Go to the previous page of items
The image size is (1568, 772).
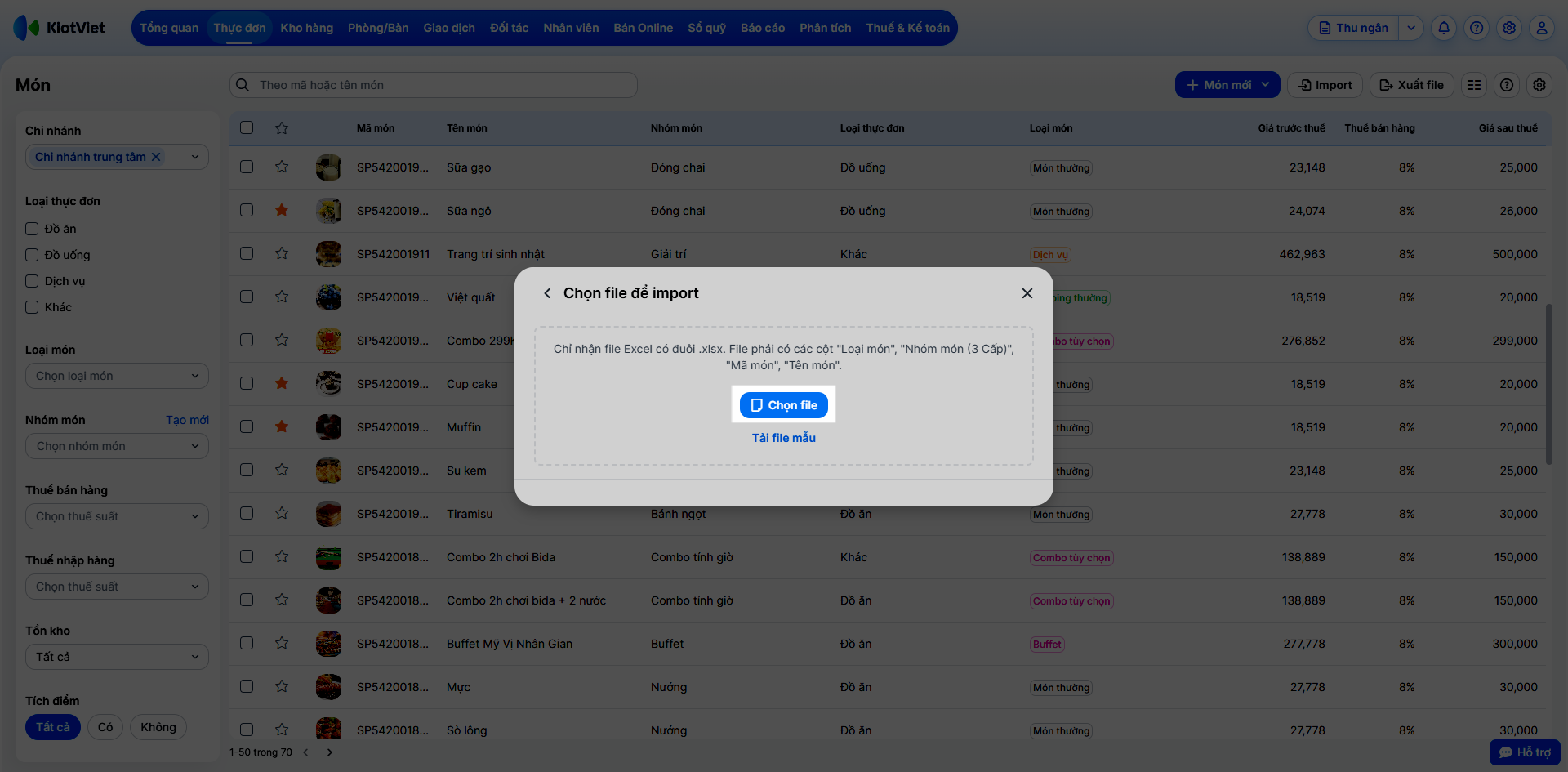[x=306, y=752]
